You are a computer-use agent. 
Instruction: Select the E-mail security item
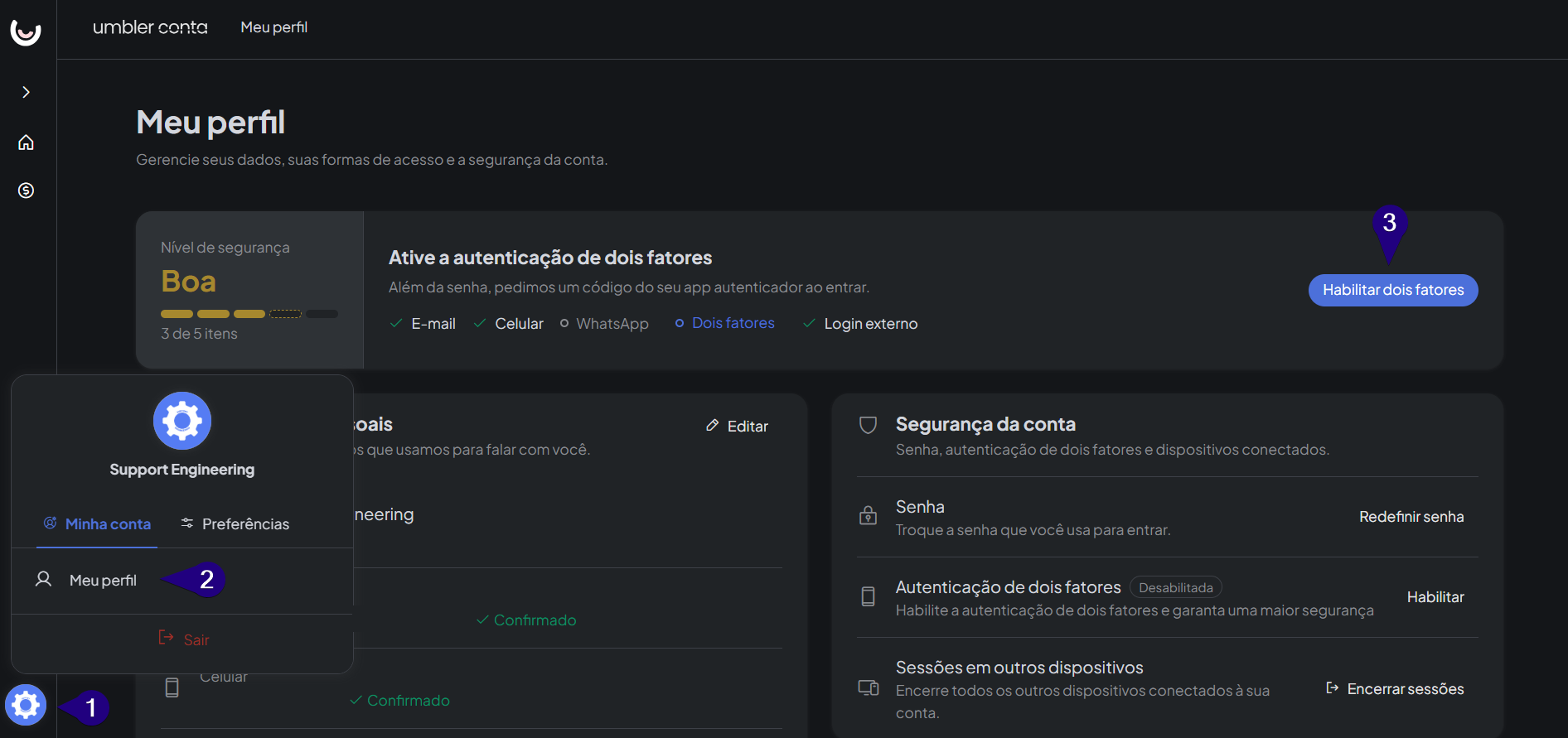click(423, 324)
